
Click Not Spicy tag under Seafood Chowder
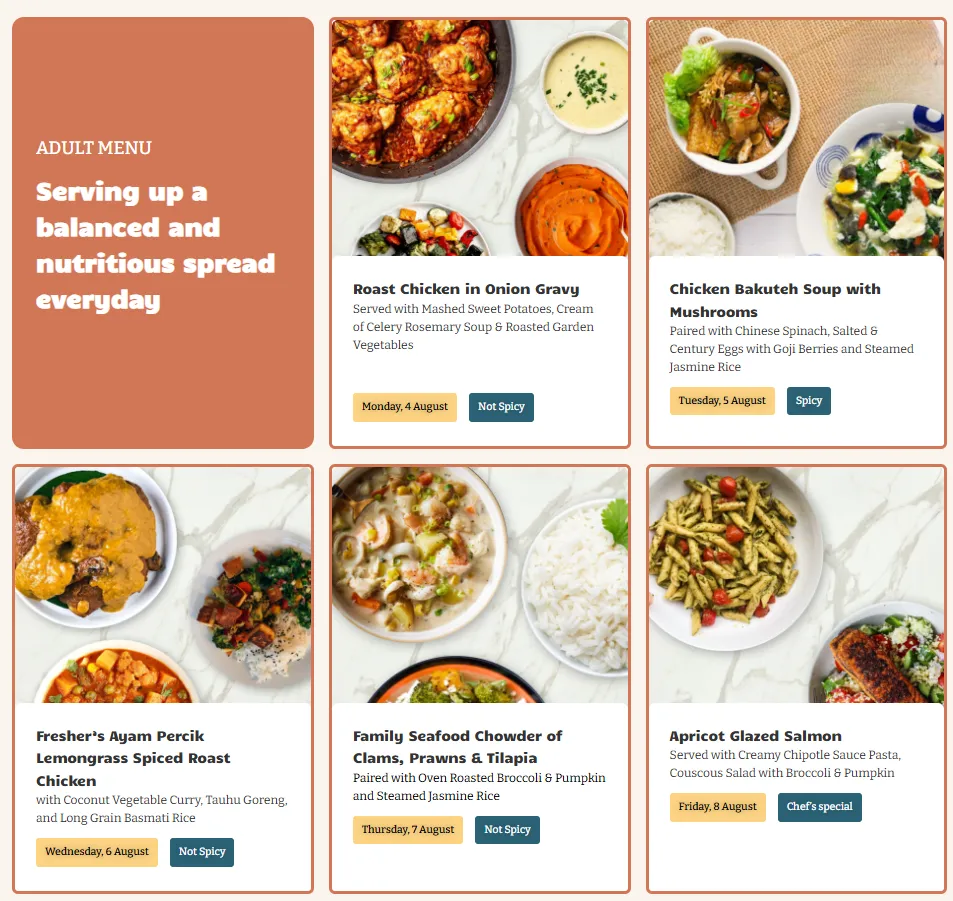pyautogui.click(x=507, y=830)
